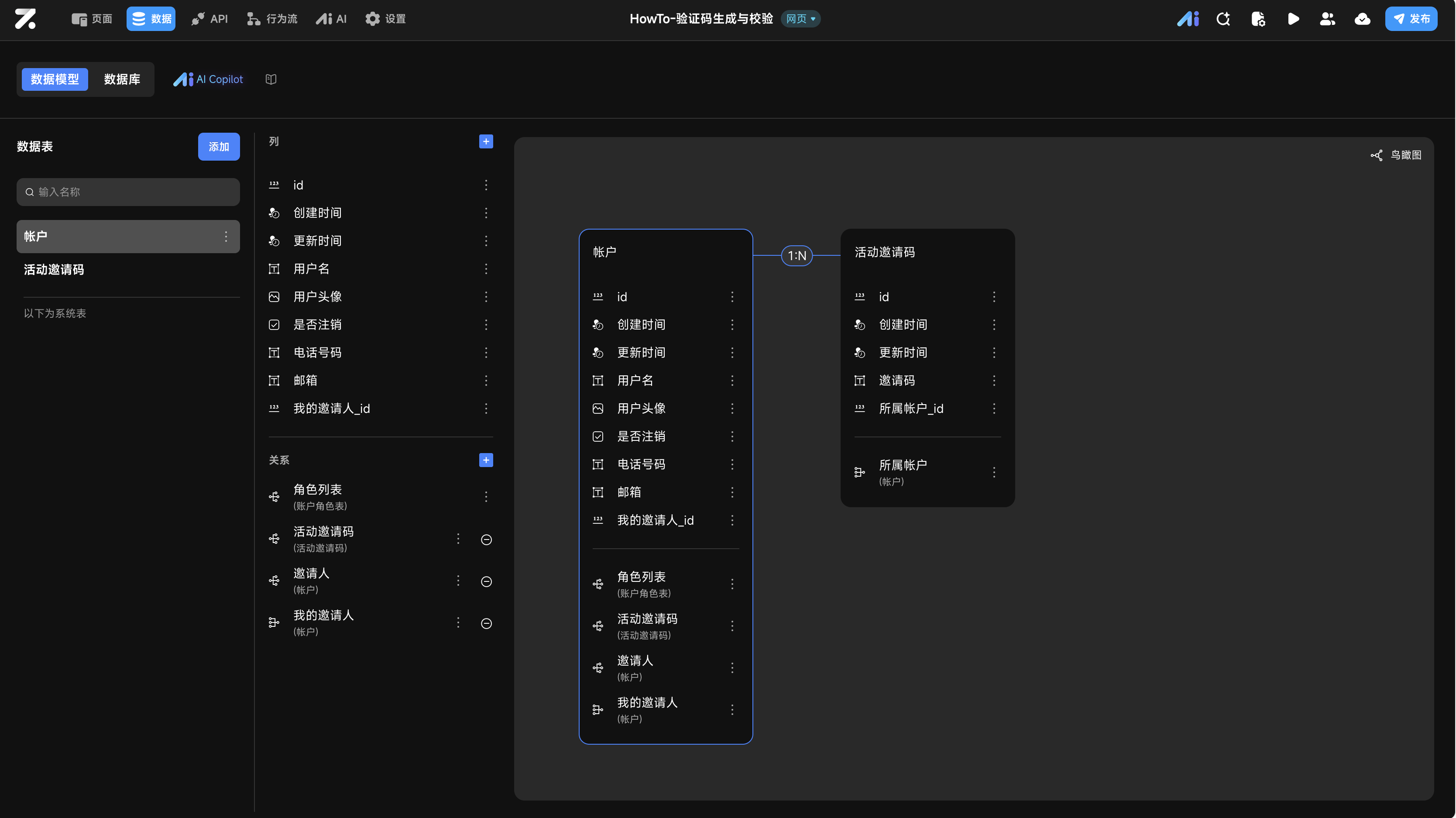This screenshot has height=818, width=1456.
Task: Click the cloud sync icon
Action: [x=1362, y=19]
